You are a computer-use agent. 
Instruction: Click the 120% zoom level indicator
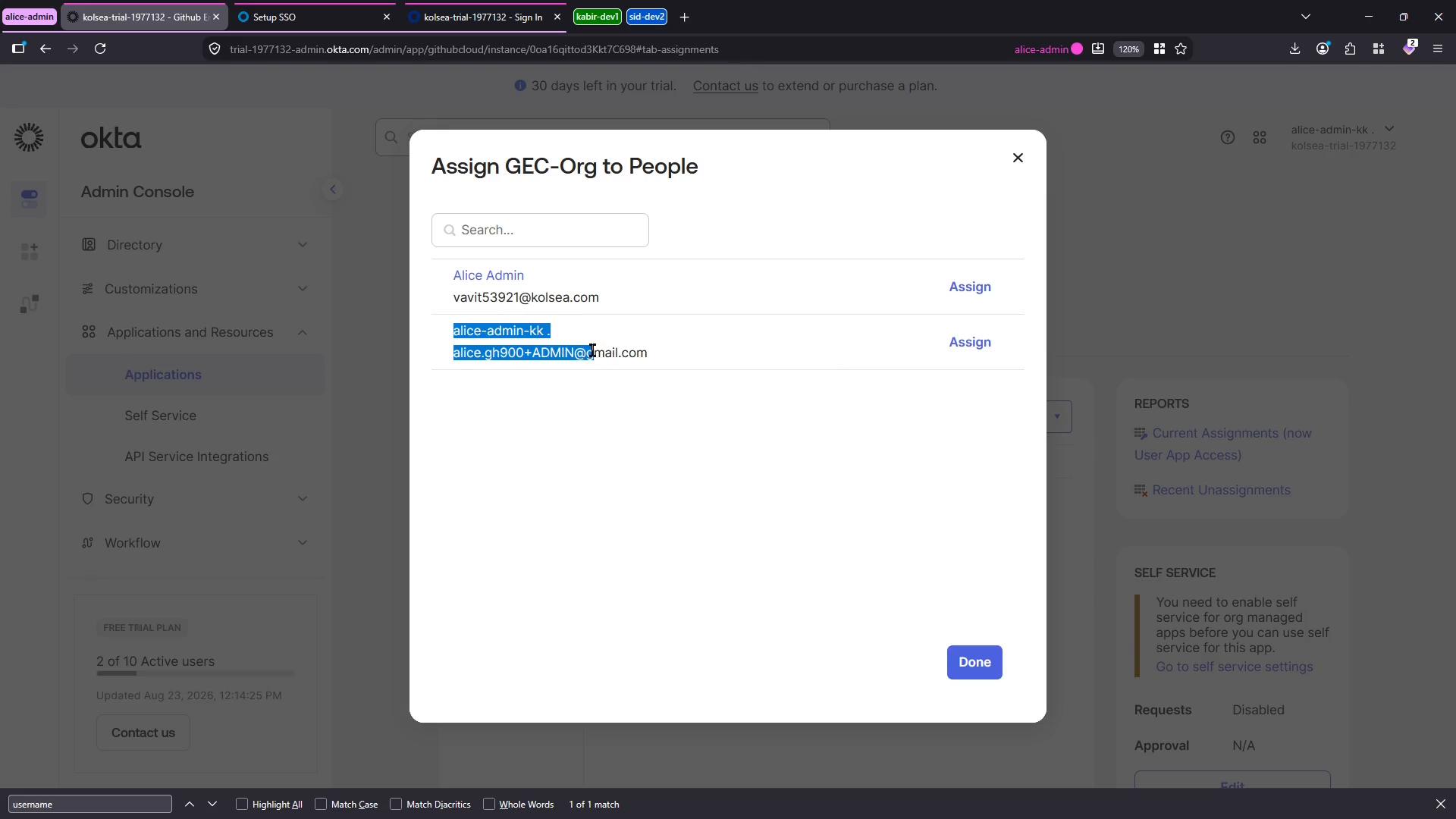(x=1128, y=49)
